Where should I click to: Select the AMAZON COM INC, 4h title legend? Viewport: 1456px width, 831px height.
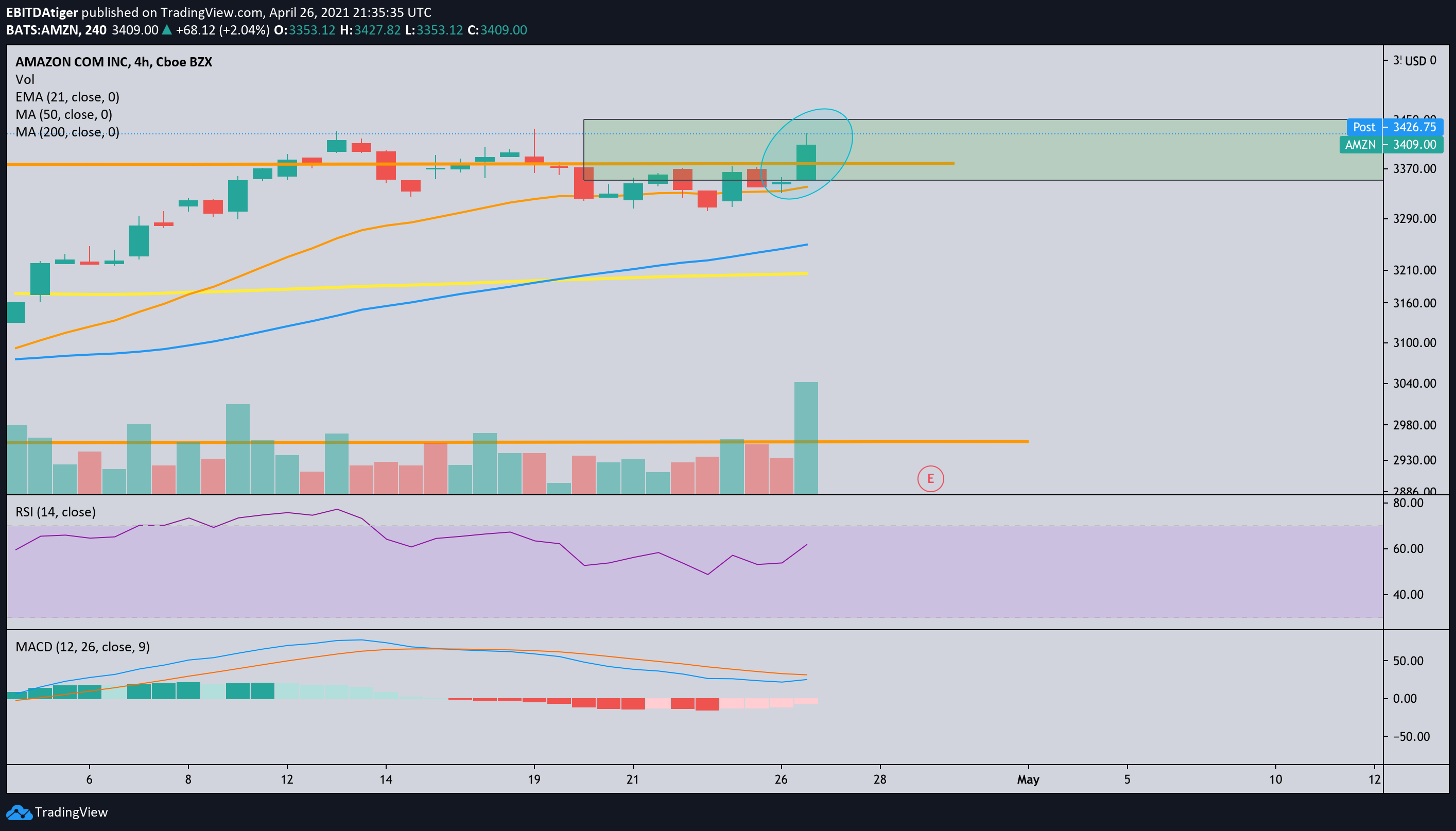114,62
